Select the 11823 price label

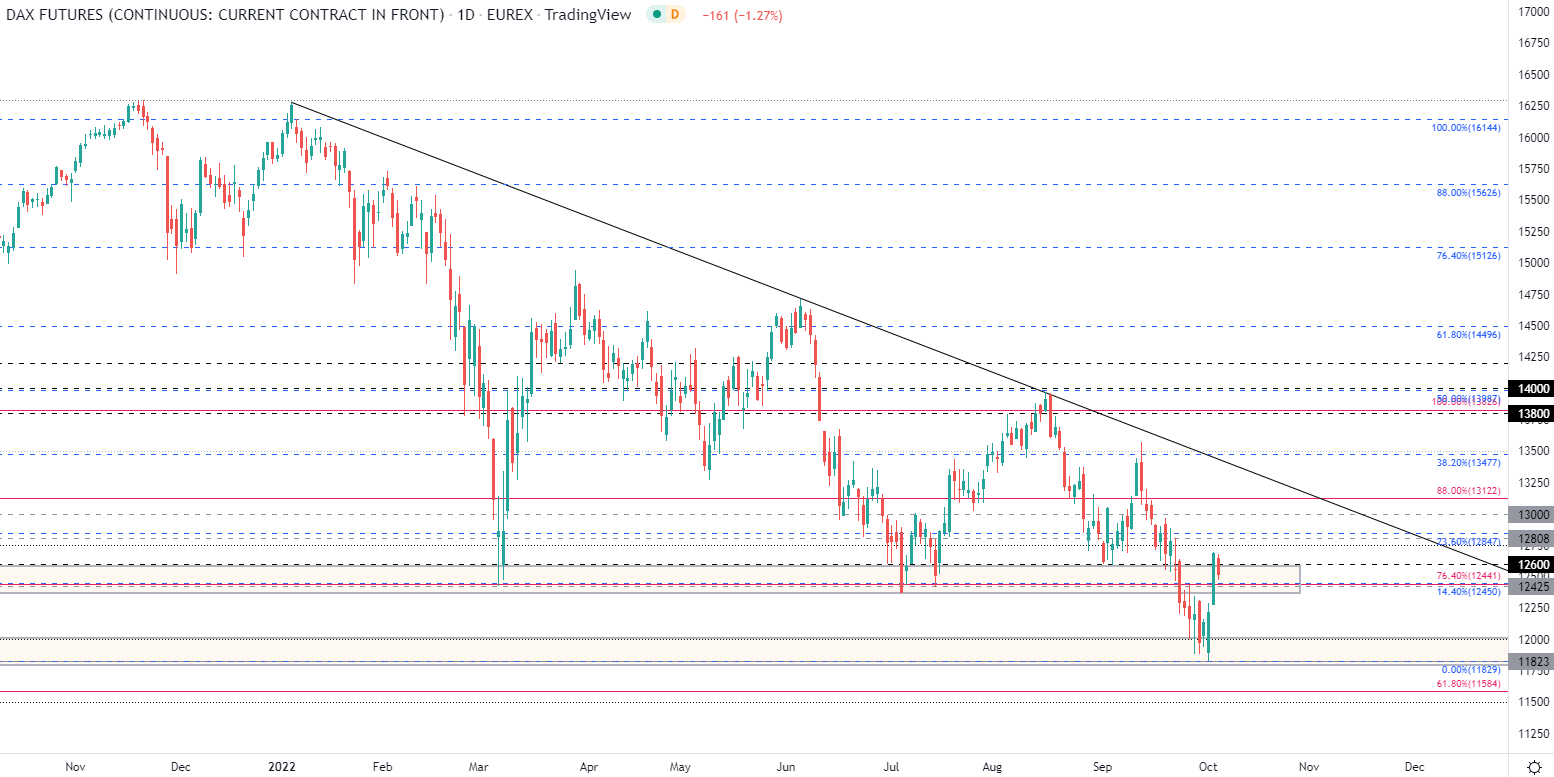click(1530, 661)
